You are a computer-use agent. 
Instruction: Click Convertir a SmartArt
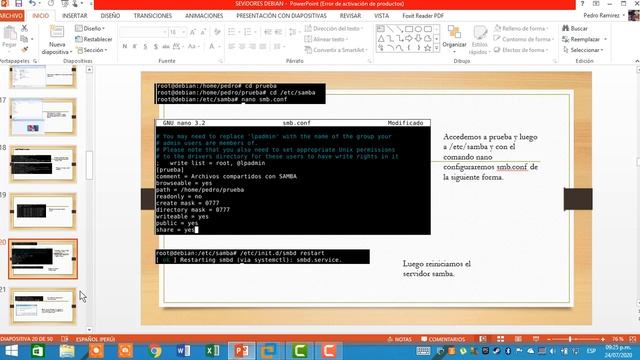pos(336,50)
